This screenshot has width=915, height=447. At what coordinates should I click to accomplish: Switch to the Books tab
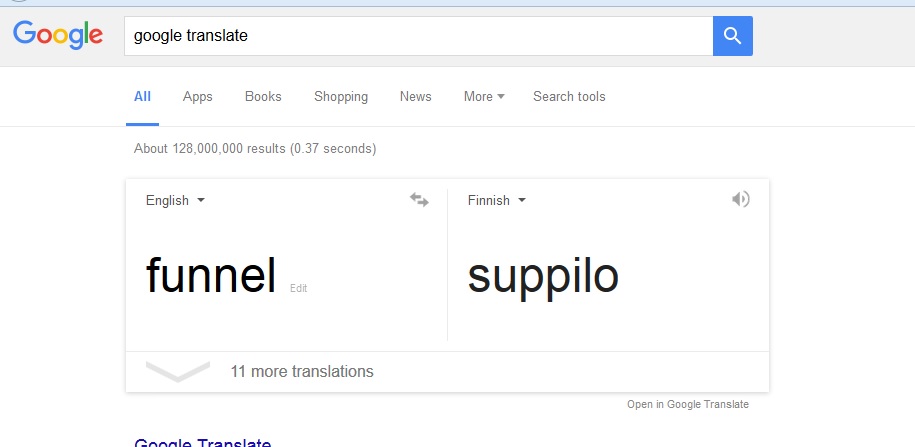click(263, 97)
